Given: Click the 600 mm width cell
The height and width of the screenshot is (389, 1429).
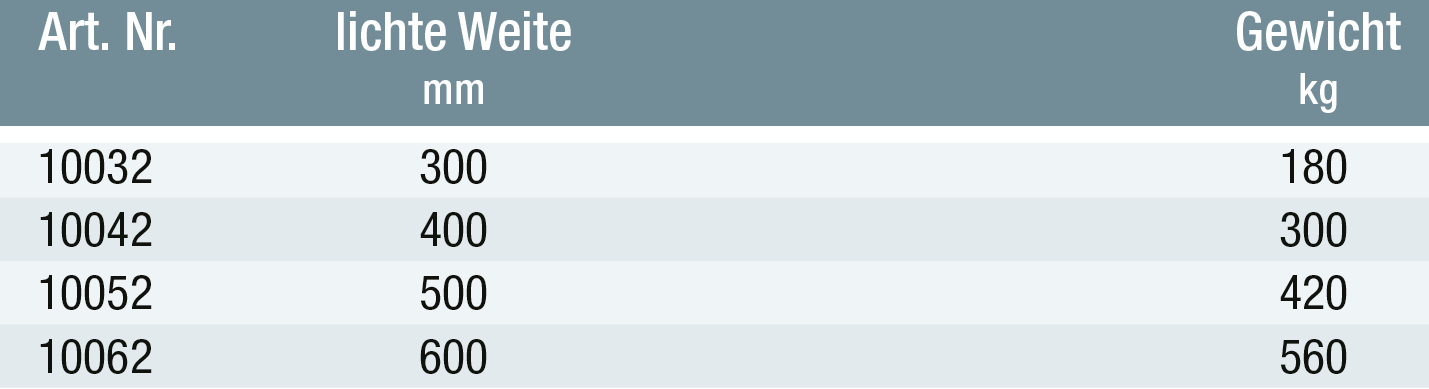Looking at the screenshot, I should (454, 357).
